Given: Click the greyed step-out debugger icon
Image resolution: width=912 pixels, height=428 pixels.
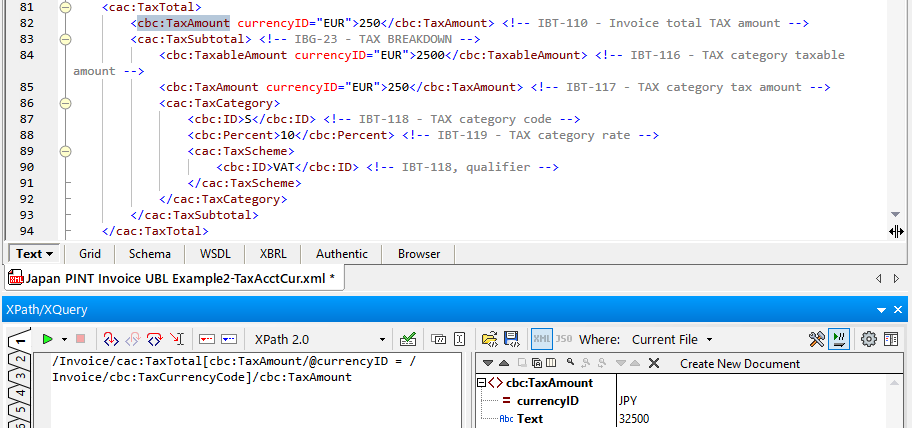Looking at the screenshot, I should click(133, 339).
